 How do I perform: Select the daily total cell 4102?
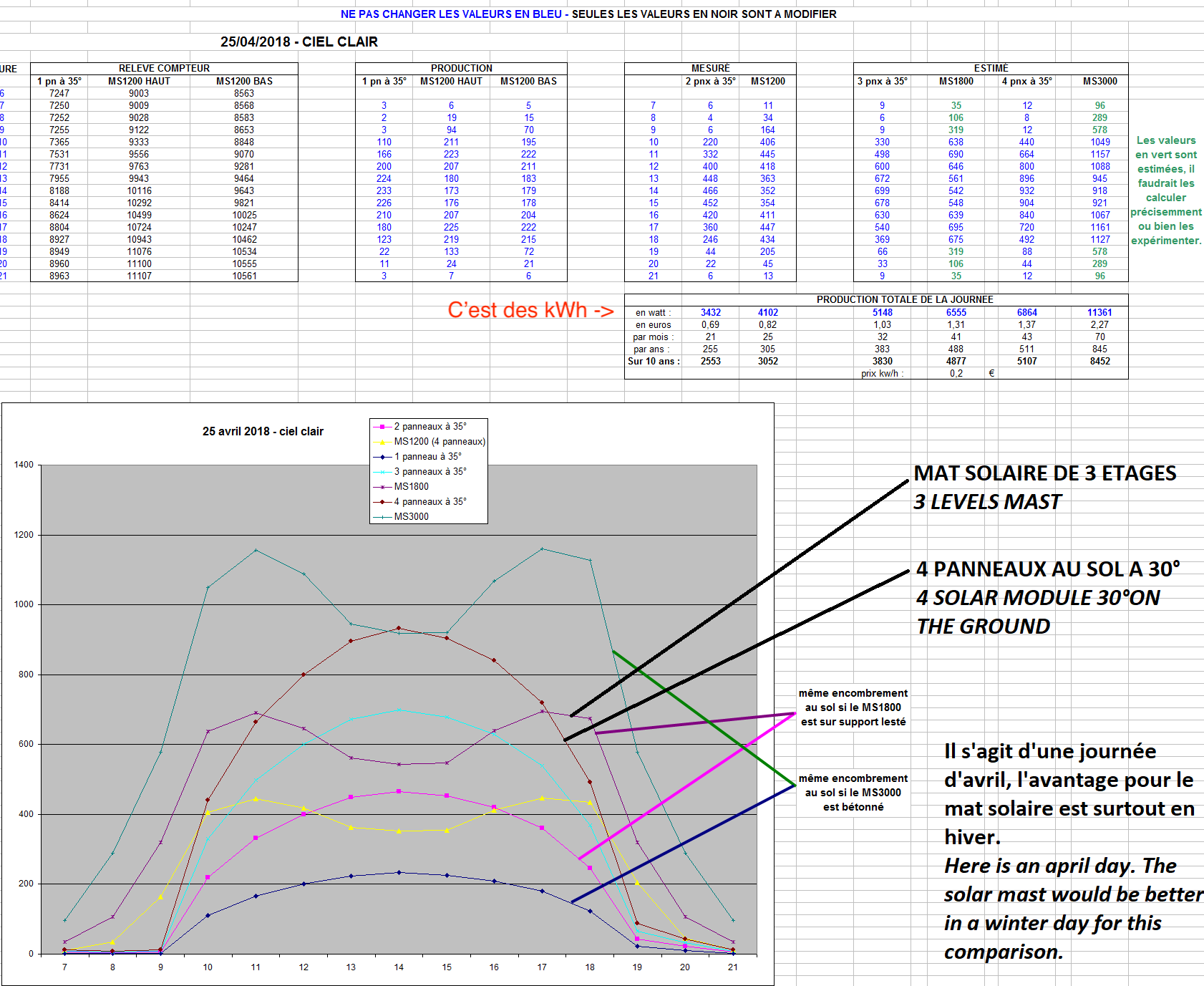point(767,312)
